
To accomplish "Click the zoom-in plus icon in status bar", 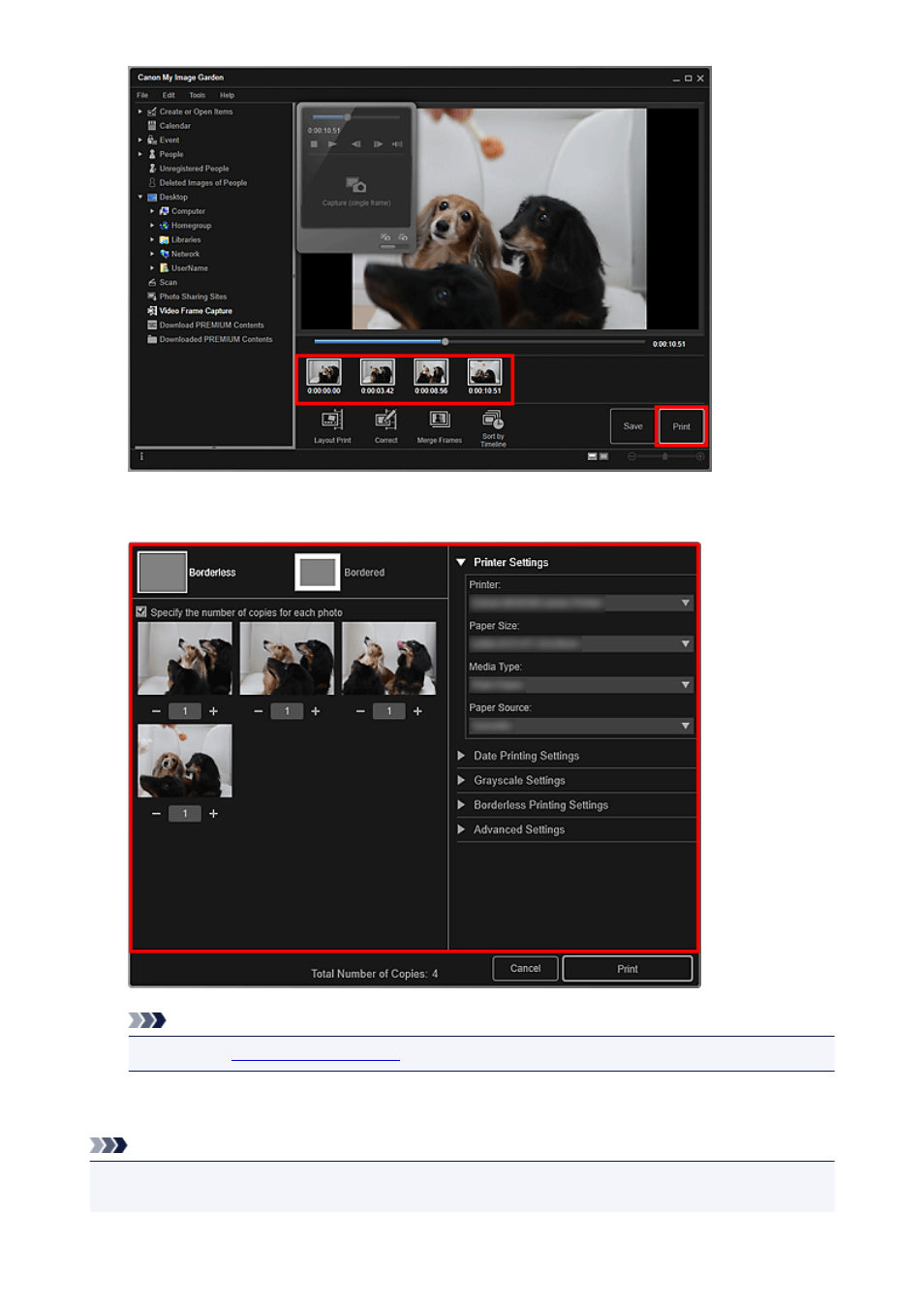I will click(700, 456).
